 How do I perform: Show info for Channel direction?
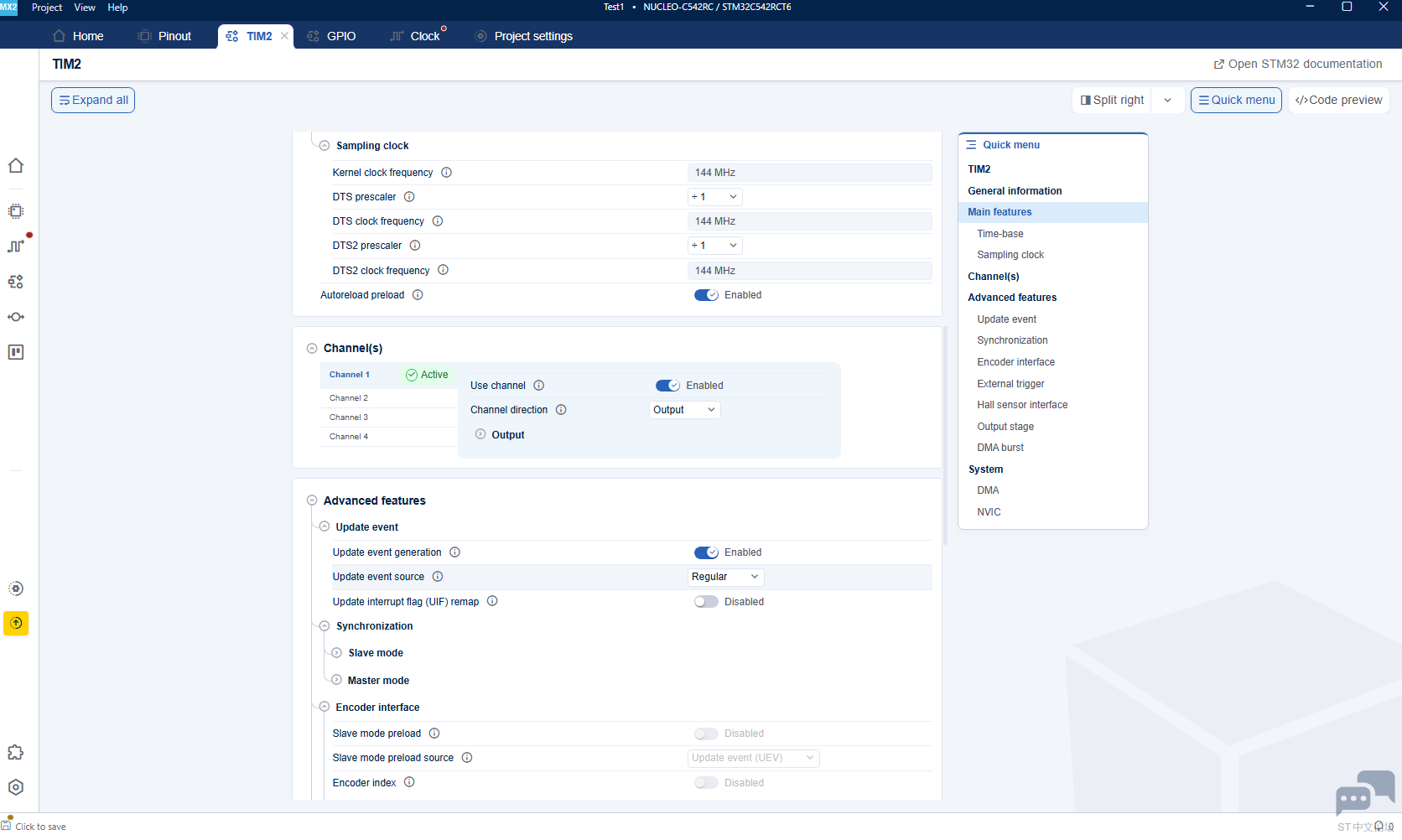561,410
